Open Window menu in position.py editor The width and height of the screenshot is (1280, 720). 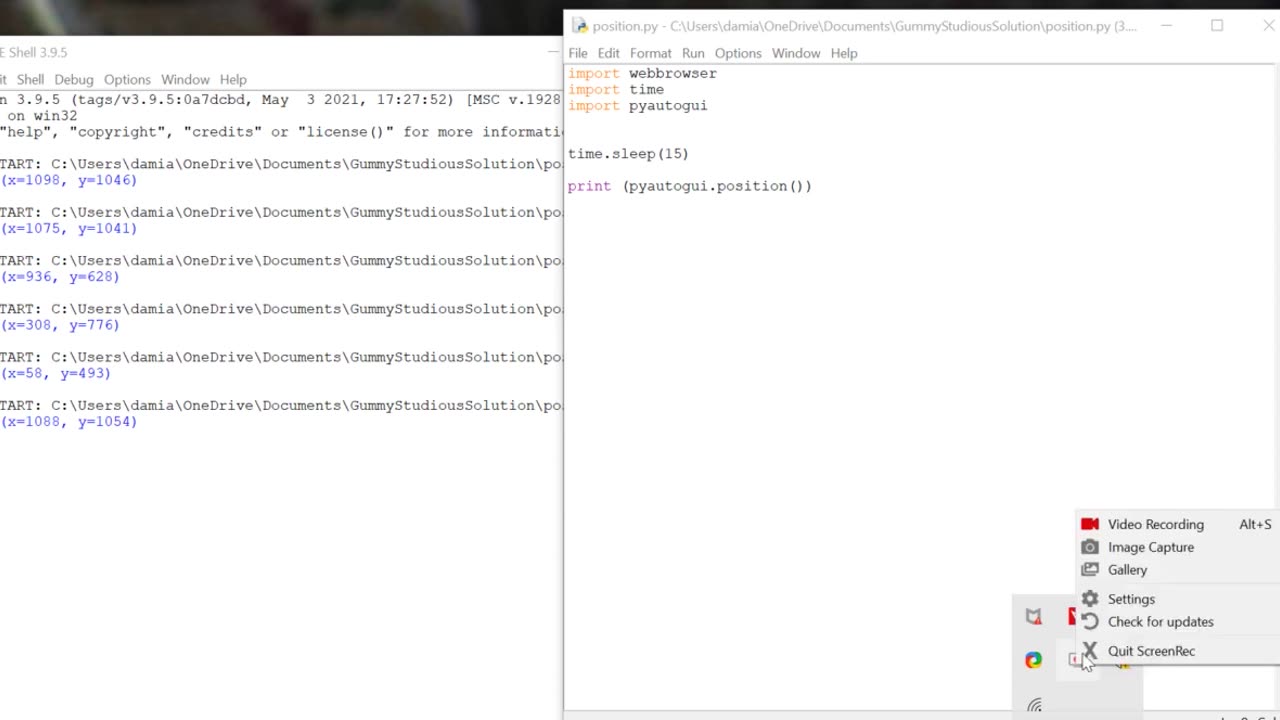point(796,53)
